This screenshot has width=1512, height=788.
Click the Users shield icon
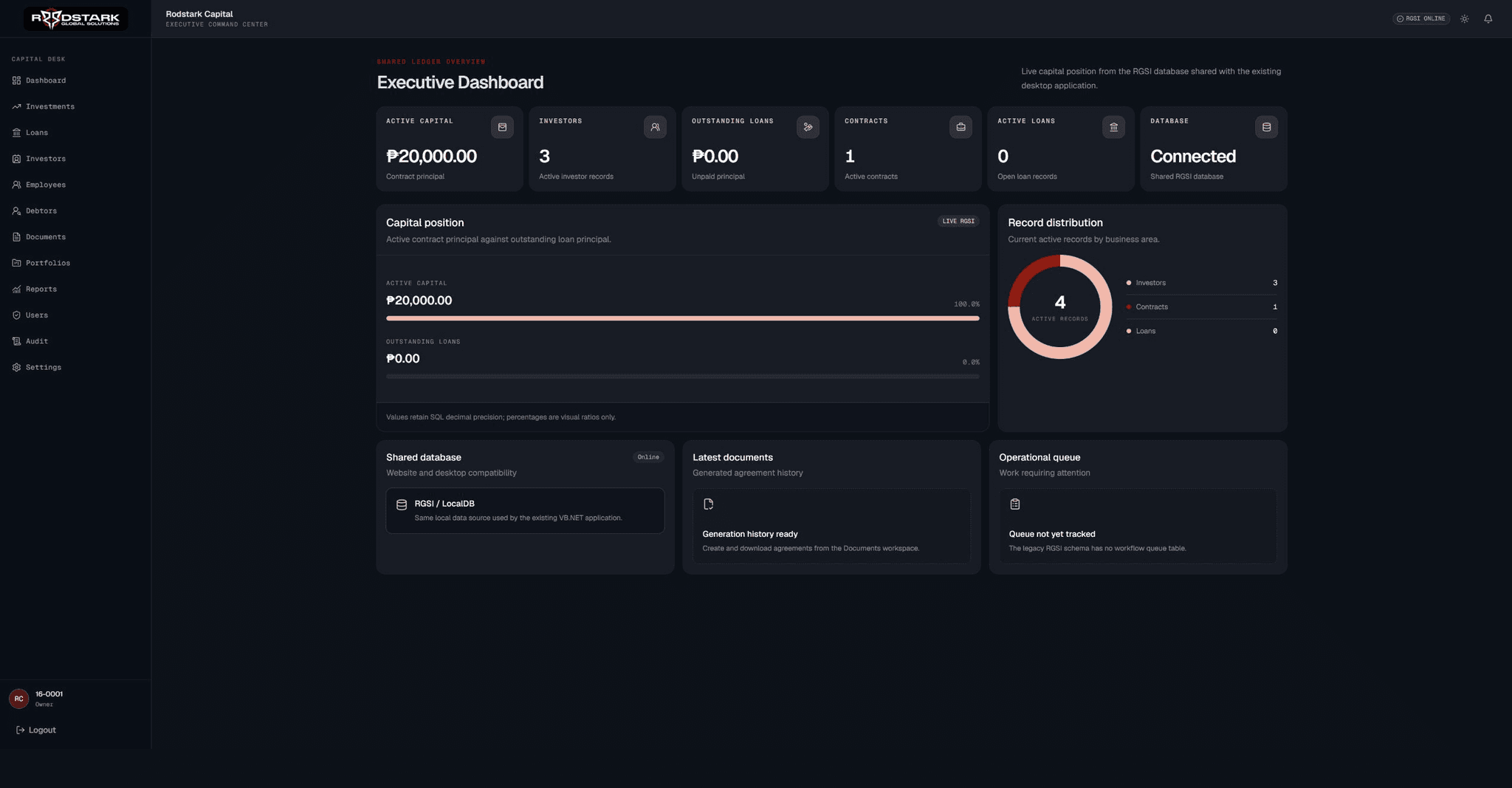(16, 315)
